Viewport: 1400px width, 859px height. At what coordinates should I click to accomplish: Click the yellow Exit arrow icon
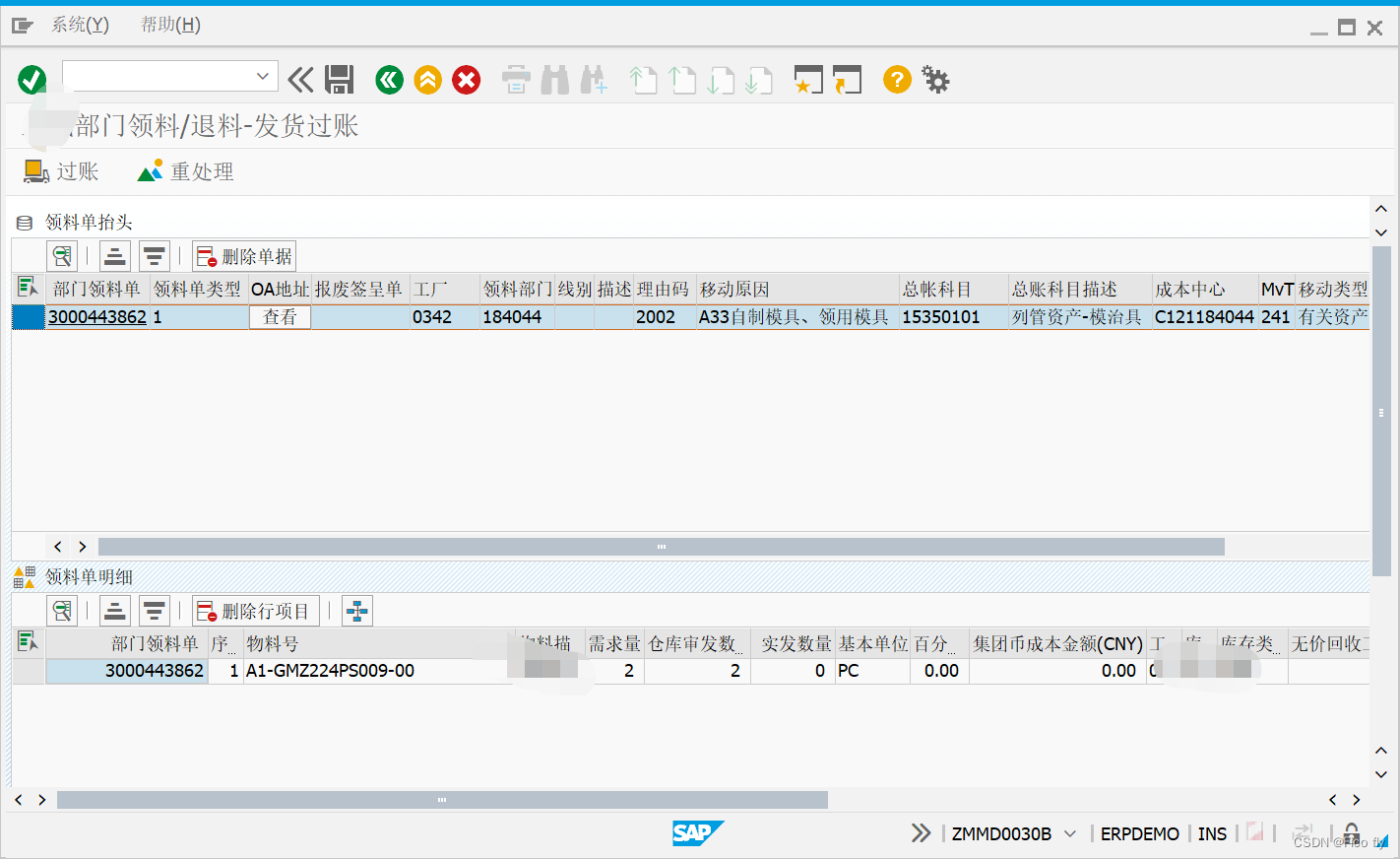427,79
